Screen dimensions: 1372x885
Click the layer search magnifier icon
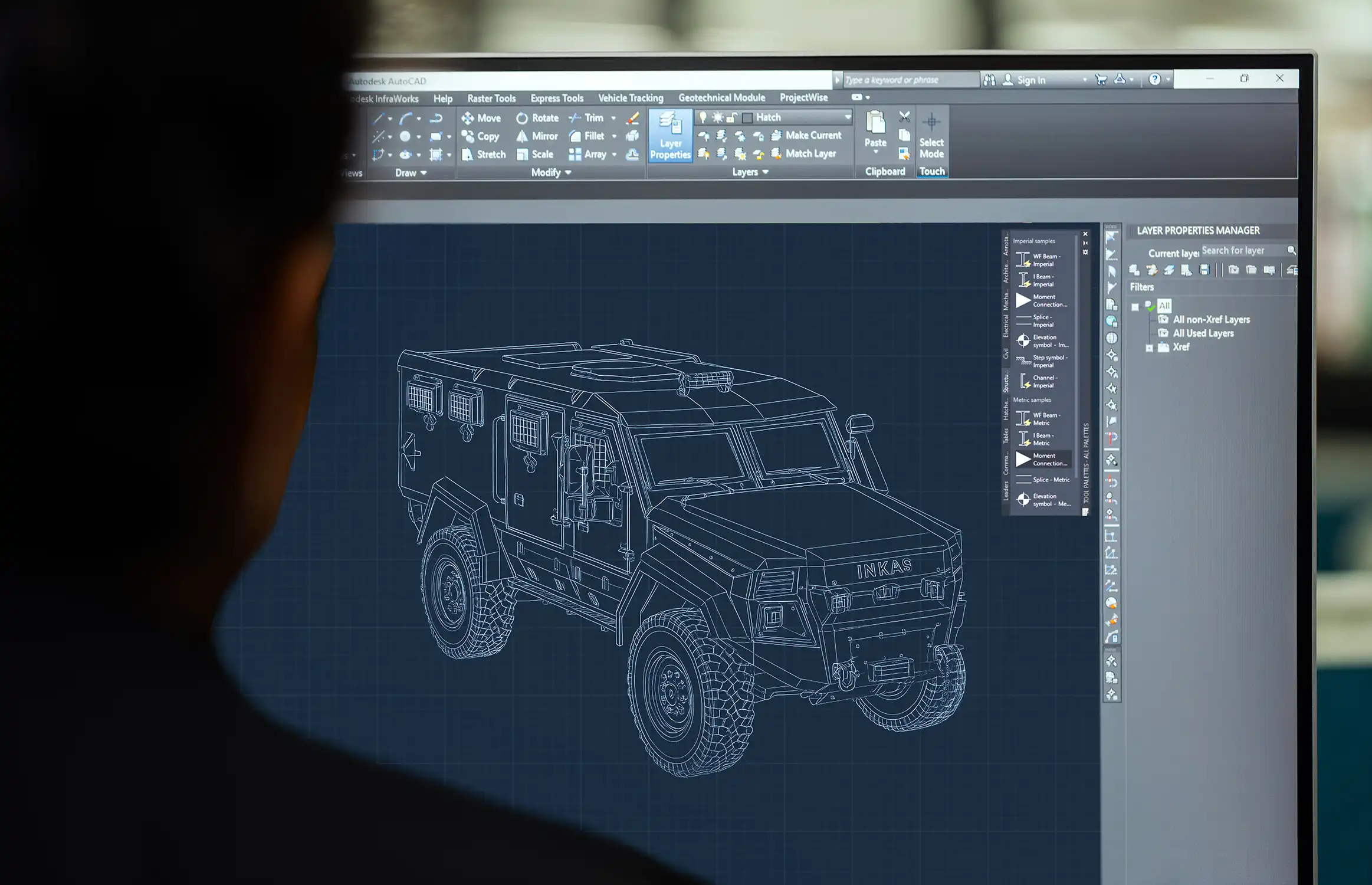[x=1291, y=250]
